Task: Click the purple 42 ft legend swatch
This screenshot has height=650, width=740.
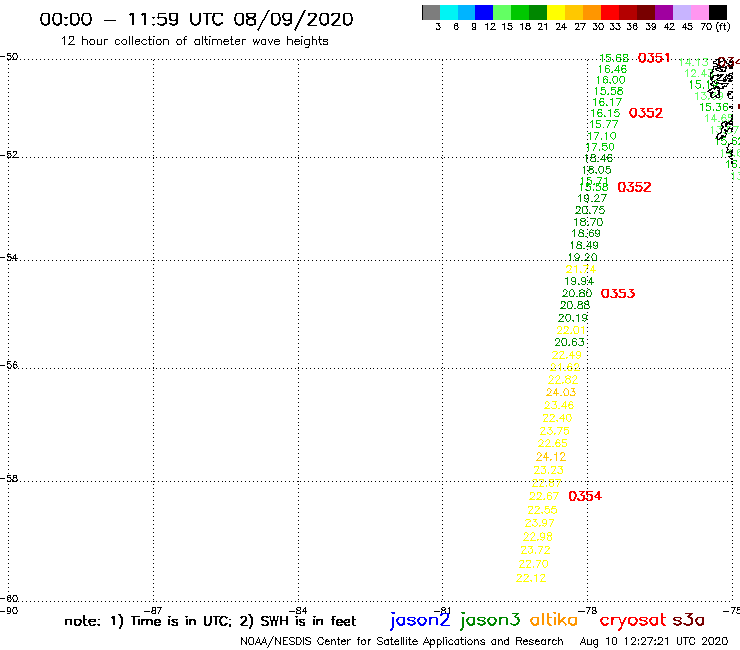Action: coord(664,12)
